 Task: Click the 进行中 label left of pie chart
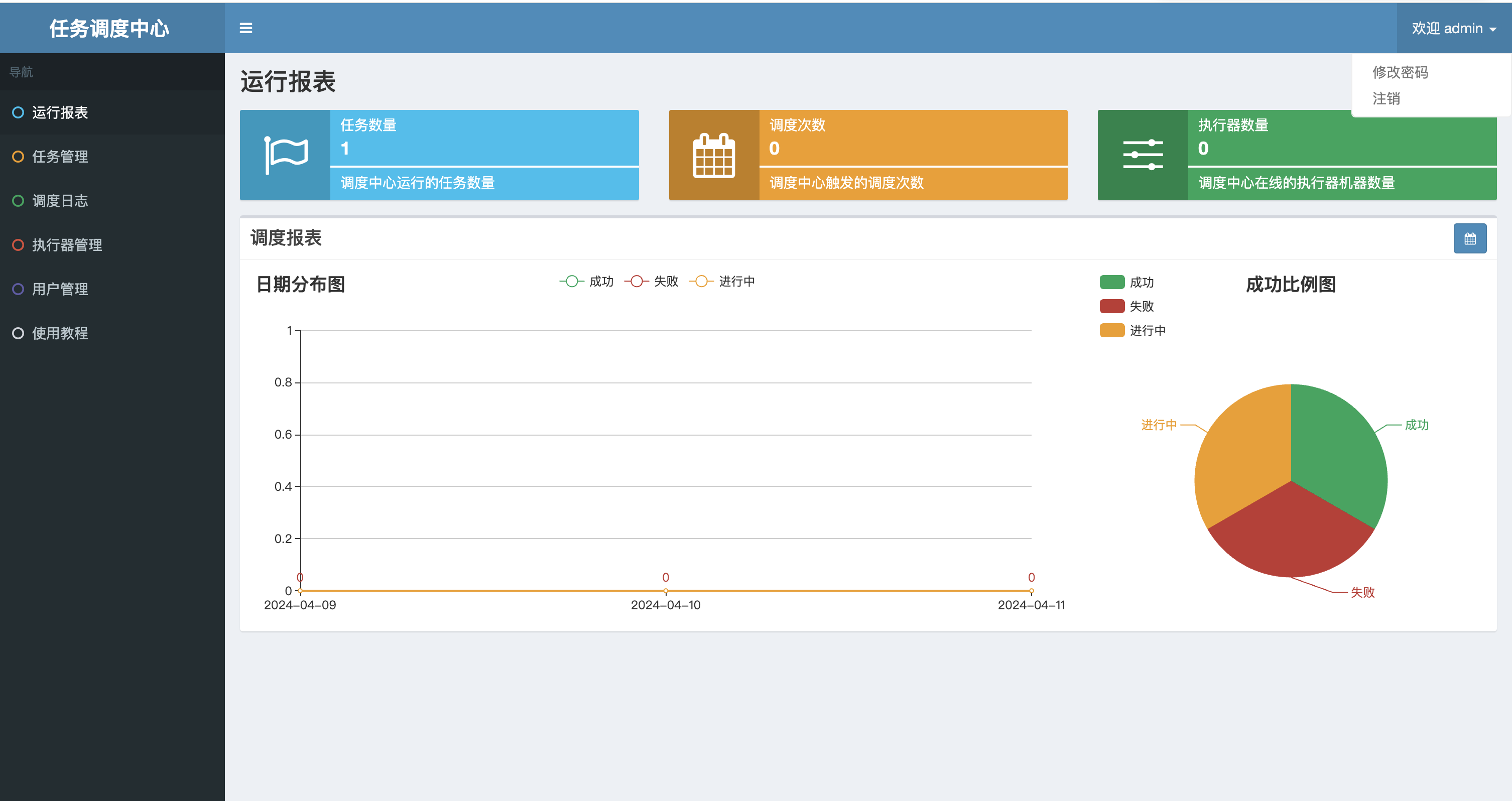coord(1159,425)
